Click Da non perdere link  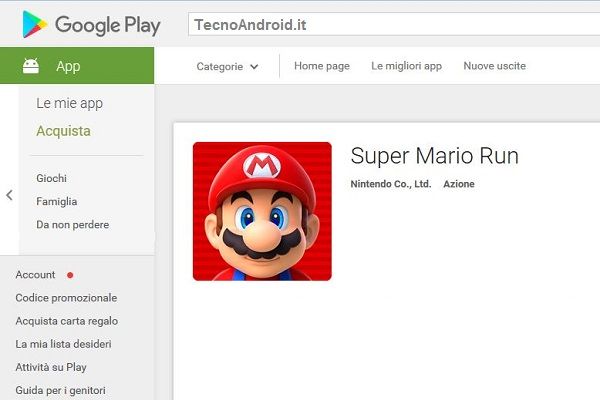click(x=72, y=225)
